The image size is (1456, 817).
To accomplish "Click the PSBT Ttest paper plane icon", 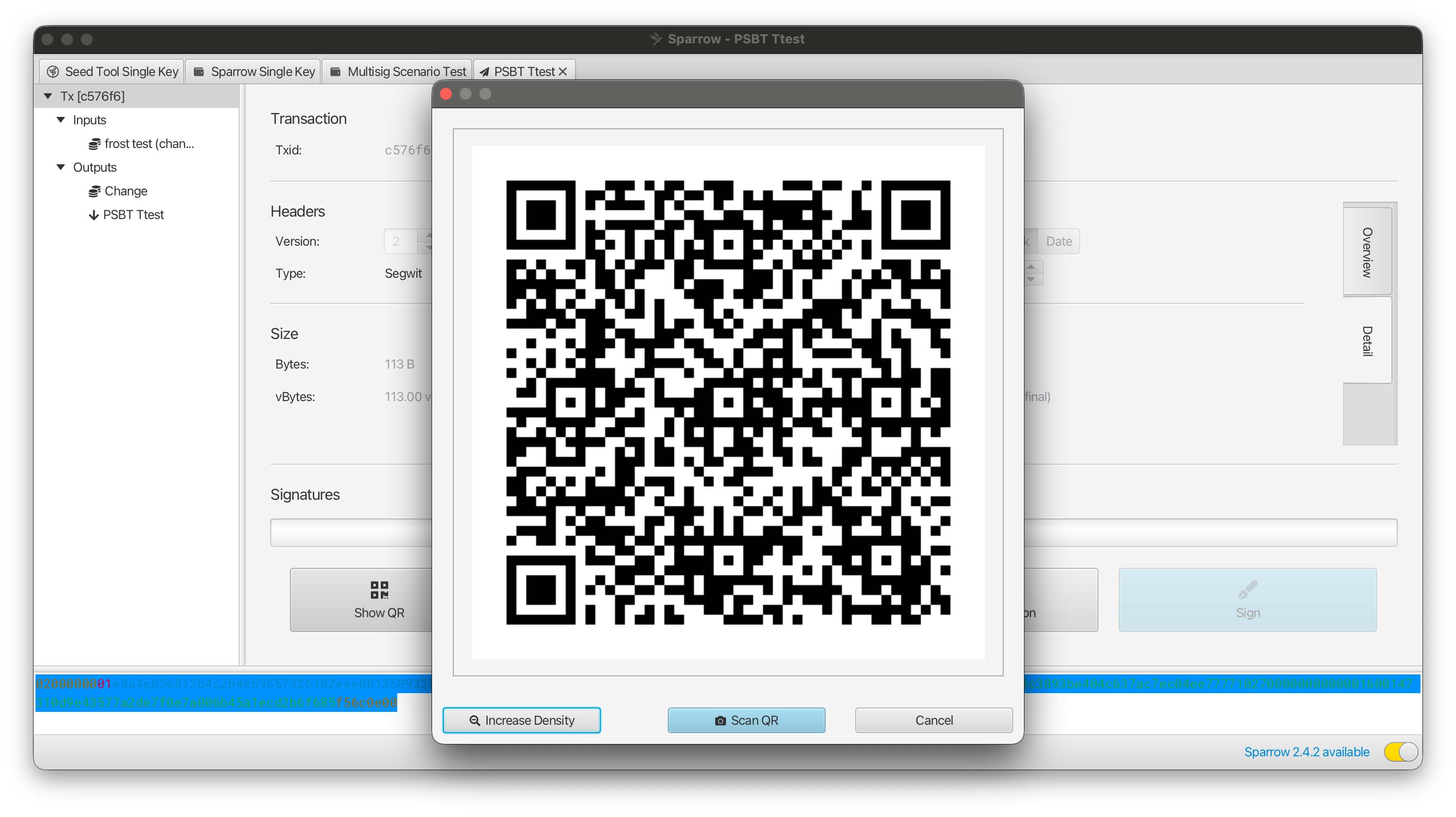I will [x=484, y=72].
